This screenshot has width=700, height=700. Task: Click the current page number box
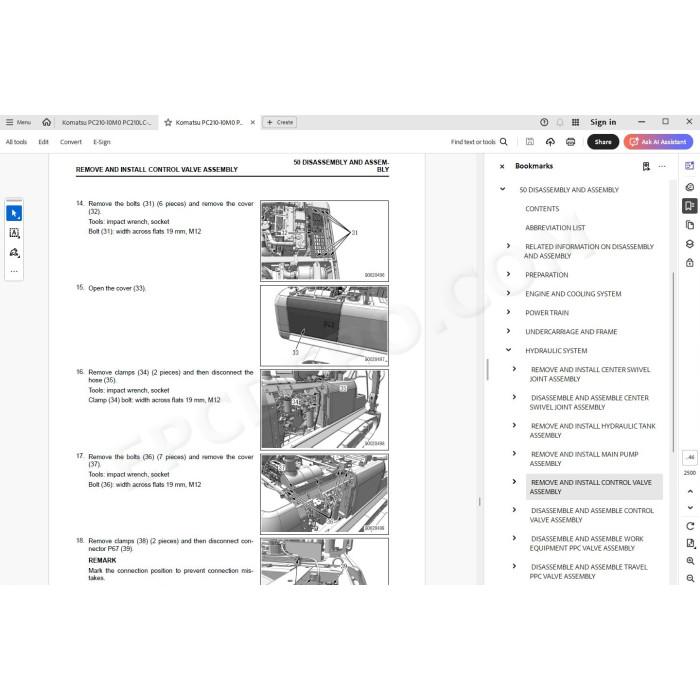[x=690, y=458]
